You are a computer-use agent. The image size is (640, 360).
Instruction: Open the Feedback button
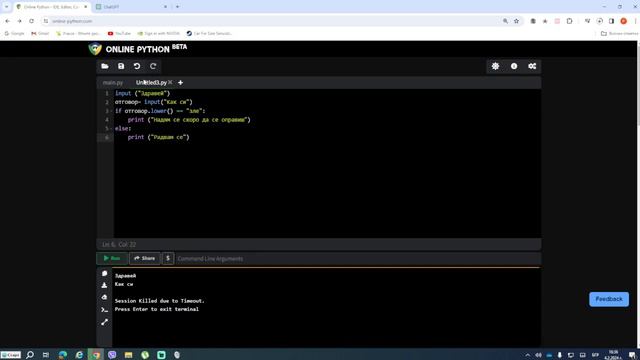(609, 299)
